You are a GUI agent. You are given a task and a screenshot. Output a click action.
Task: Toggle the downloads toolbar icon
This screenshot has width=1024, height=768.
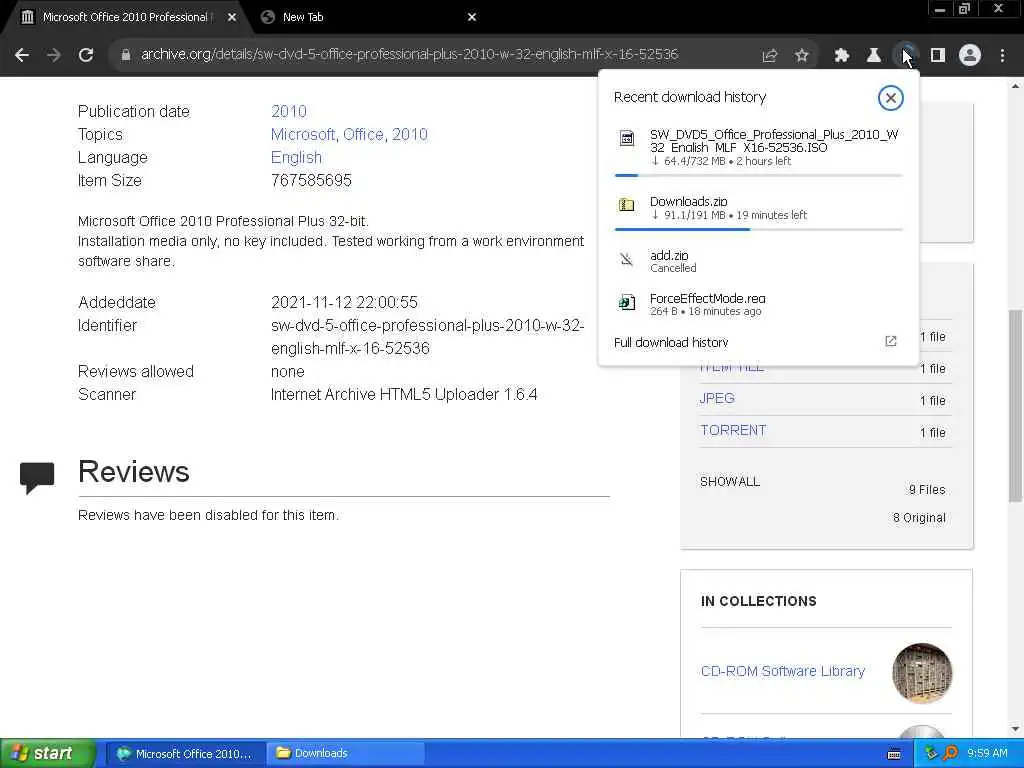pos(905,56)
